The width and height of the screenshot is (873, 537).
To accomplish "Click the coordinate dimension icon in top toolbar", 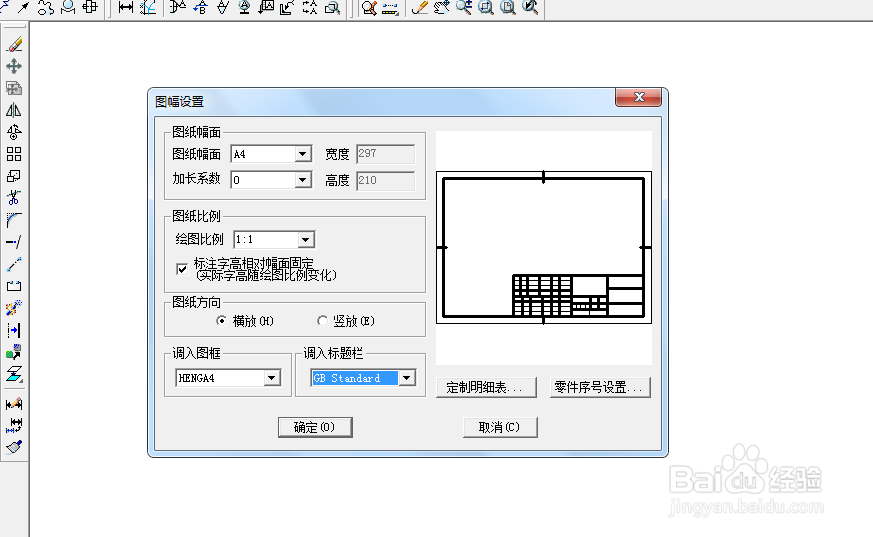I will [148, 7].
